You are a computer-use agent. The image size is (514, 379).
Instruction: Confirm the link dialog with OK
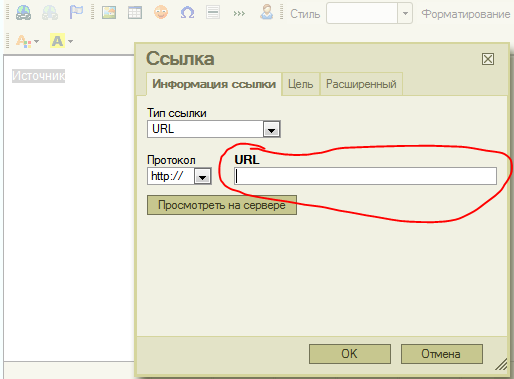coord(350,354)
